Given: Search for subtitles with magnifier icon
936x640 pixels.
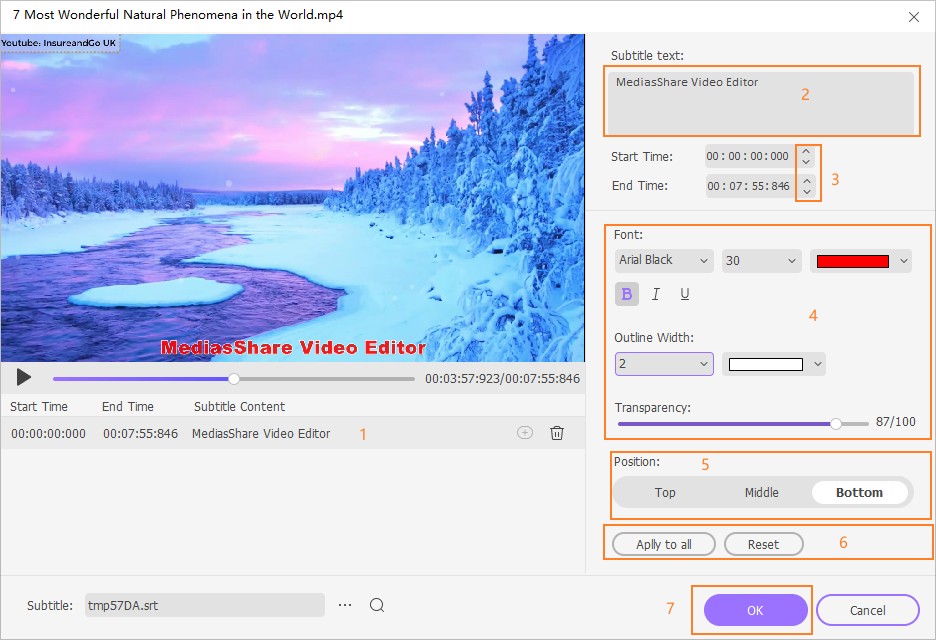Looking at the screenshot, I should [x=377, y=605].
